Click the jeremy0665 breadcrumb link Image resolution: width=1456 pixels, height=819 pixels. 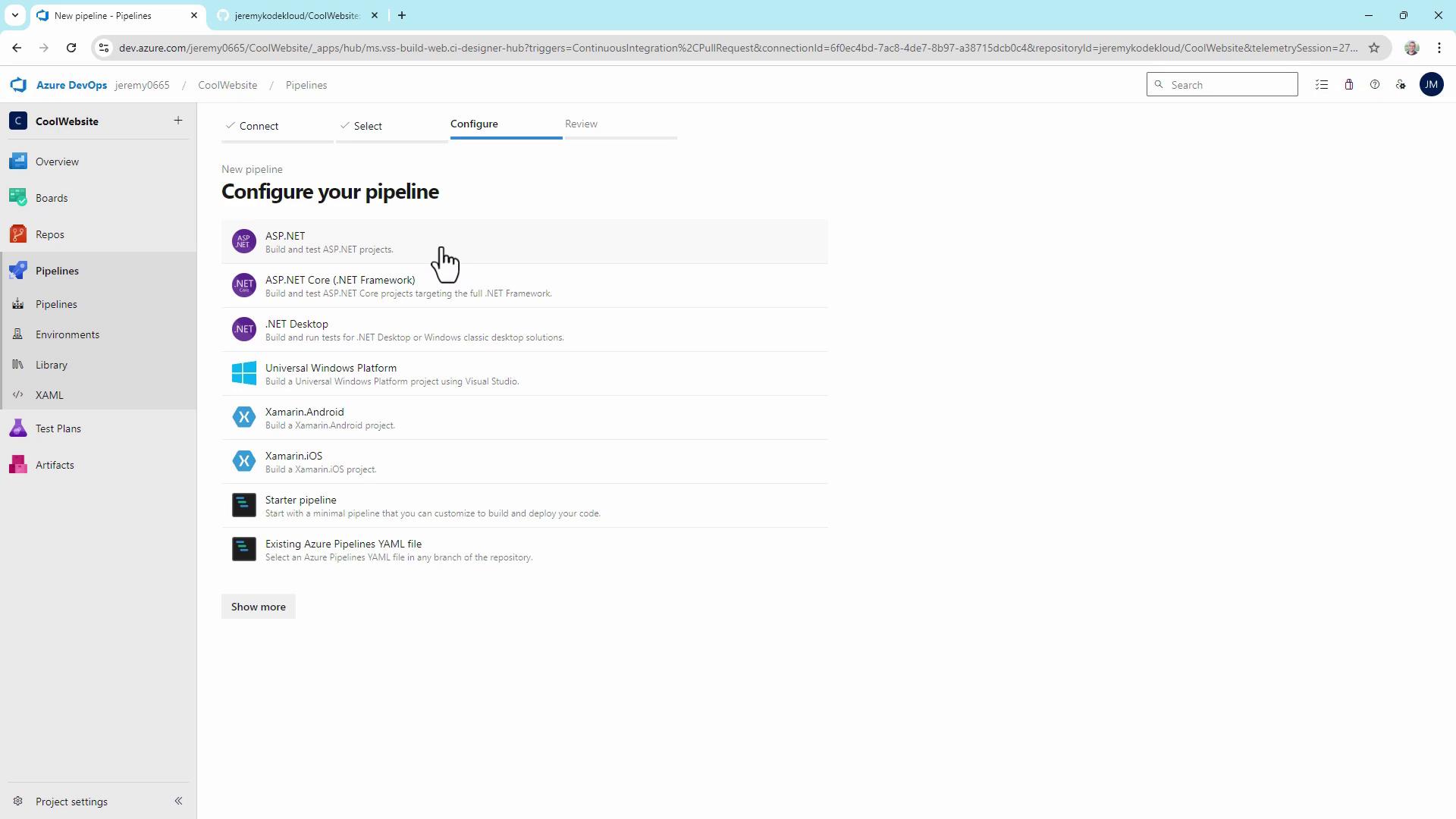143,85
